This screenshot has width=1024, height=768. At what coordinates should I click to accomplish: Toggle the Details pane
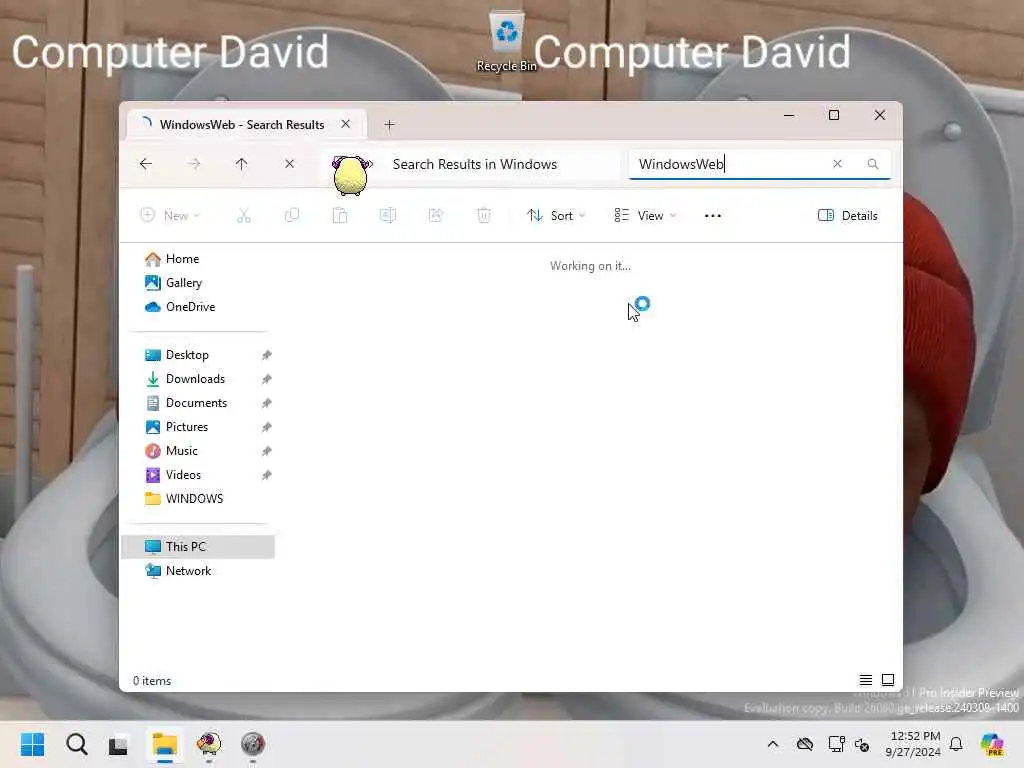coord(847,216)
